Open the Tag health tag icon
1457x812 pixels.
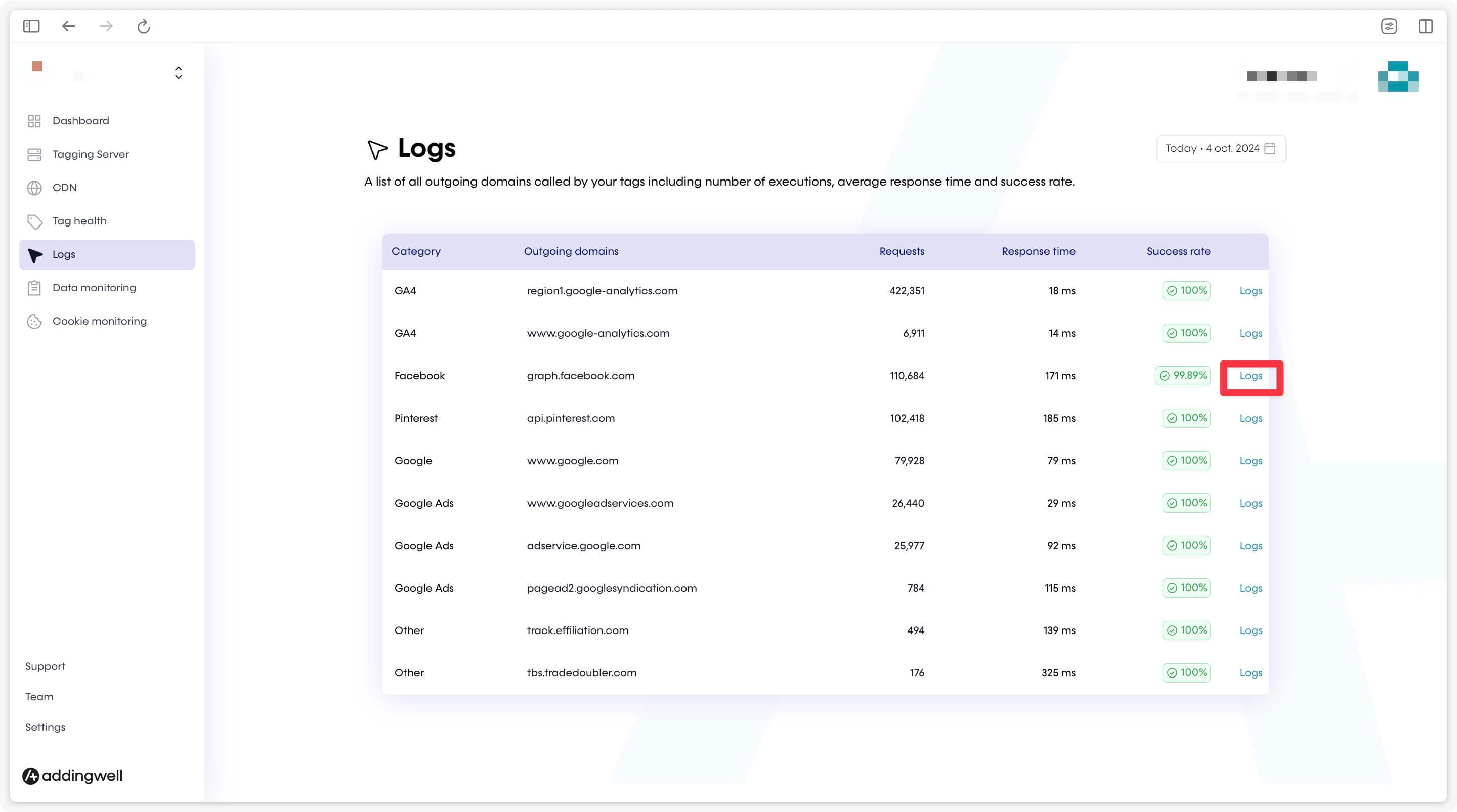click(x=34, y=221)
